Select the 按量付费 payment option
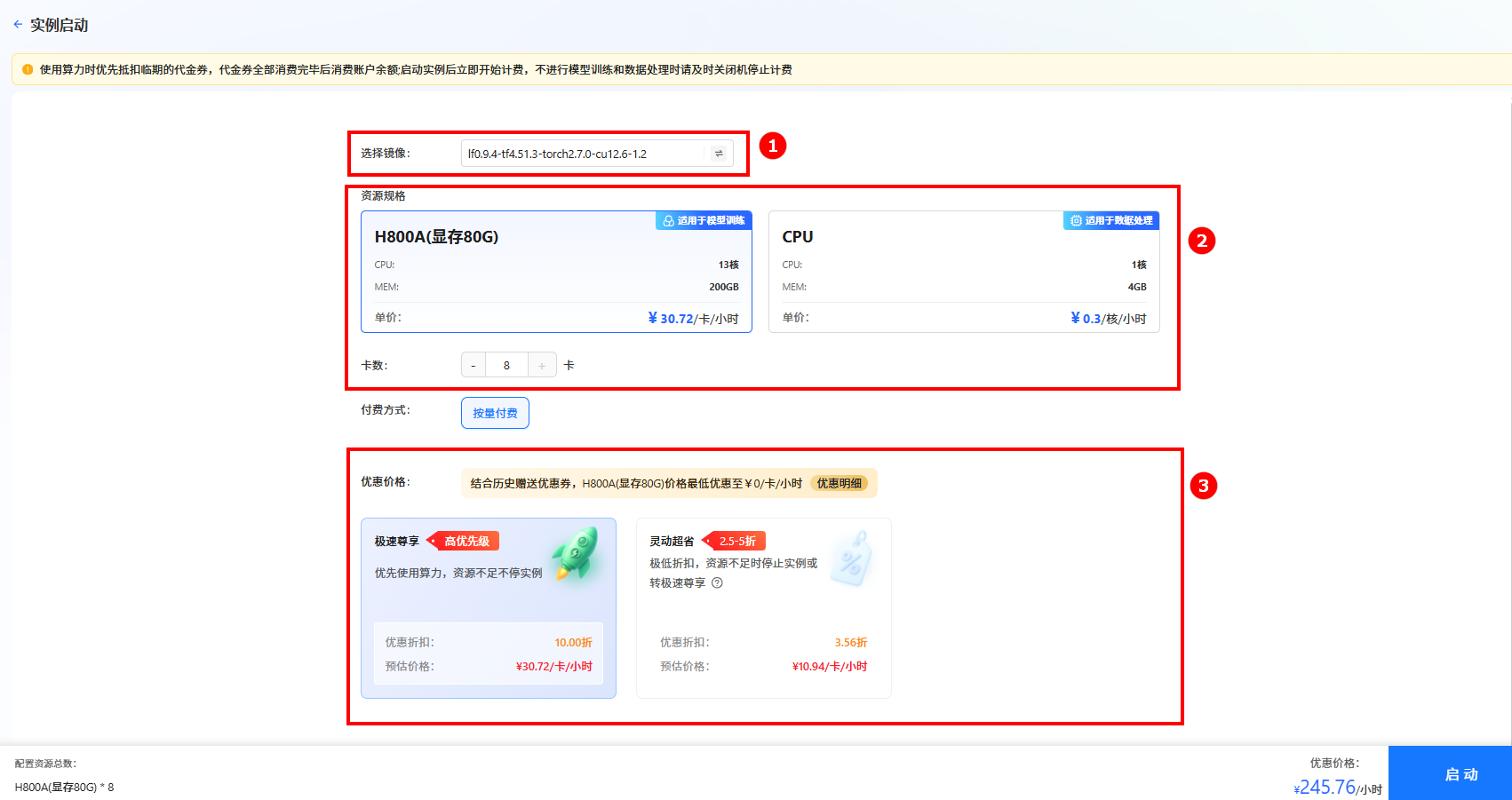1512x800 pixels. (495, 412)
